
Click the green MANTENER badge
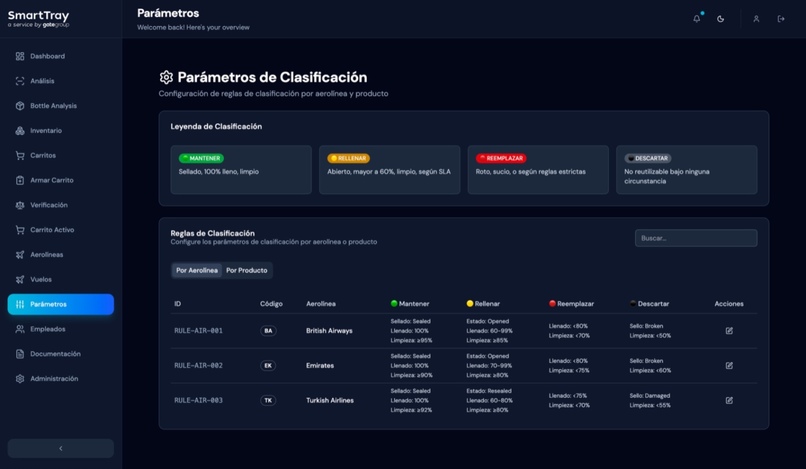[201, 158]
